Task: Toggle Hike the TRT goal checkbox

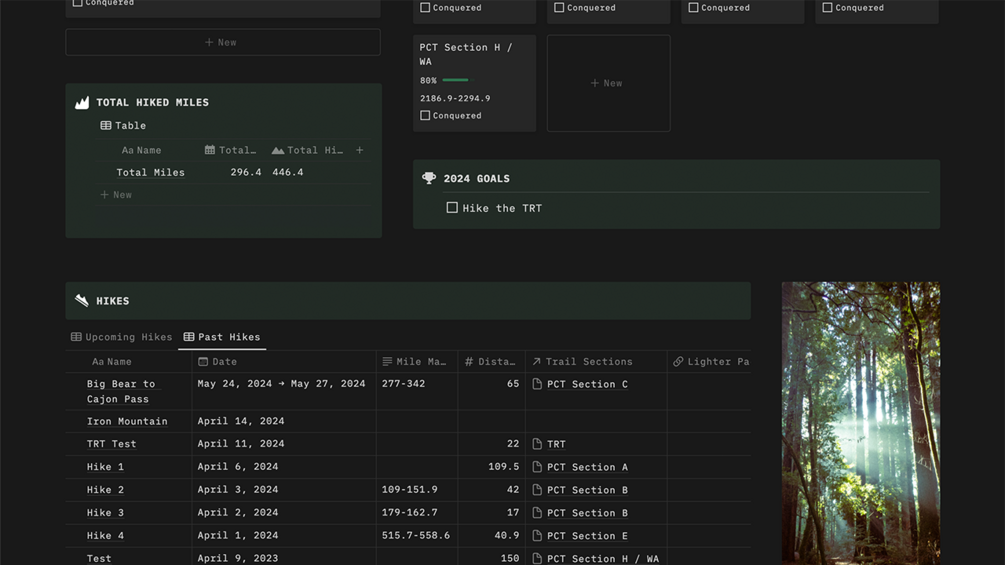Action: 452,208
